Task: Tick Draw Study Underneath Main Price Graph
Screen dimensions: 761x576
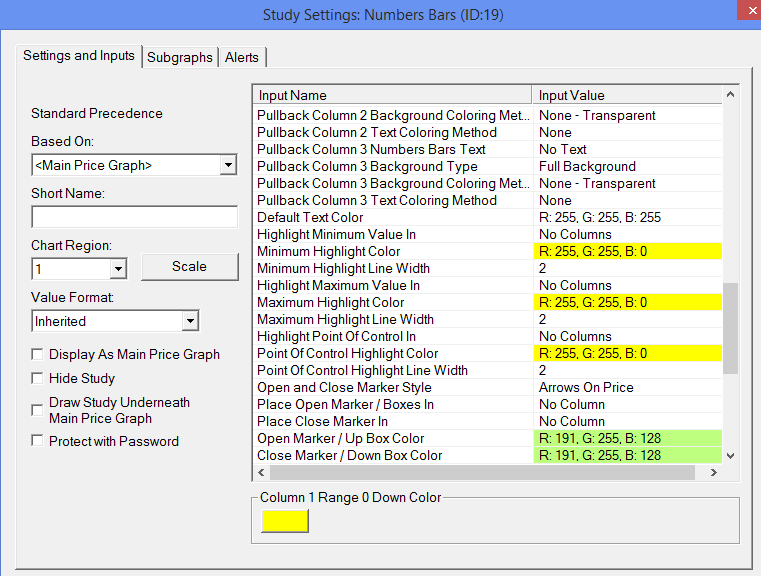Action: coord(37,410)
